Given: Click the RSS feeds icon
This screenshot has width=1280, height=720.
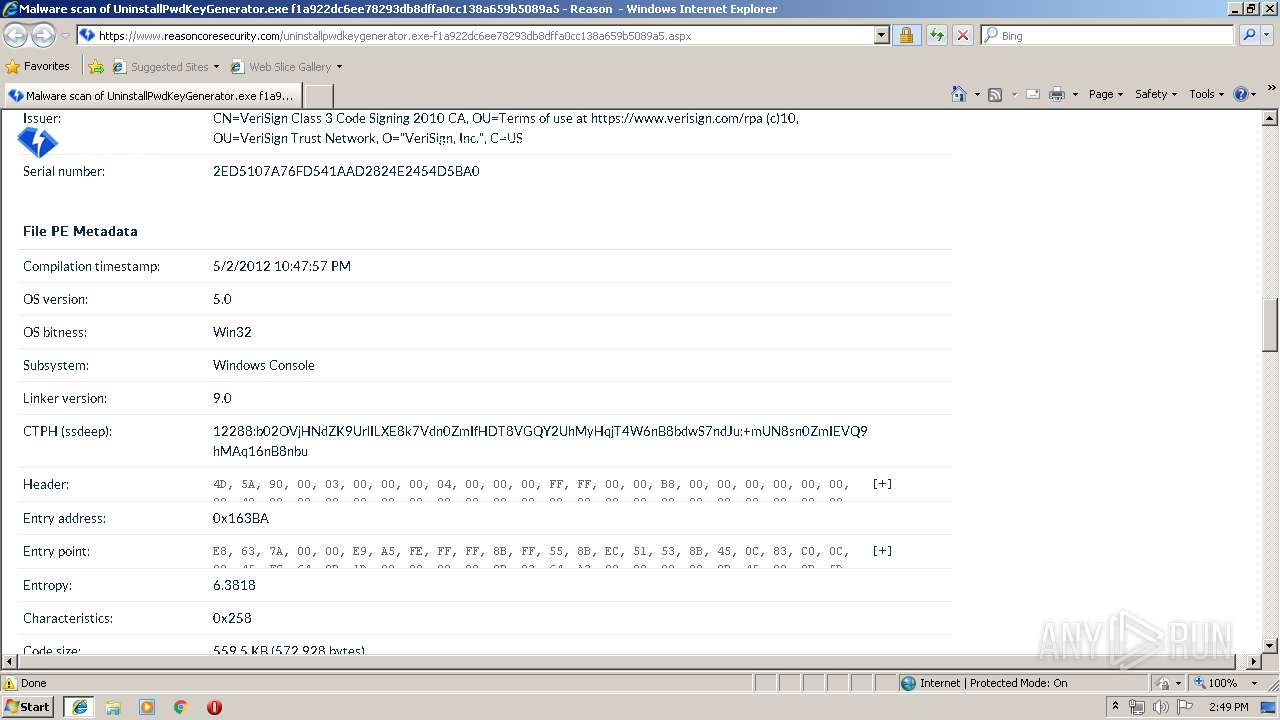Looking at the screenshot, I should 995,94.
